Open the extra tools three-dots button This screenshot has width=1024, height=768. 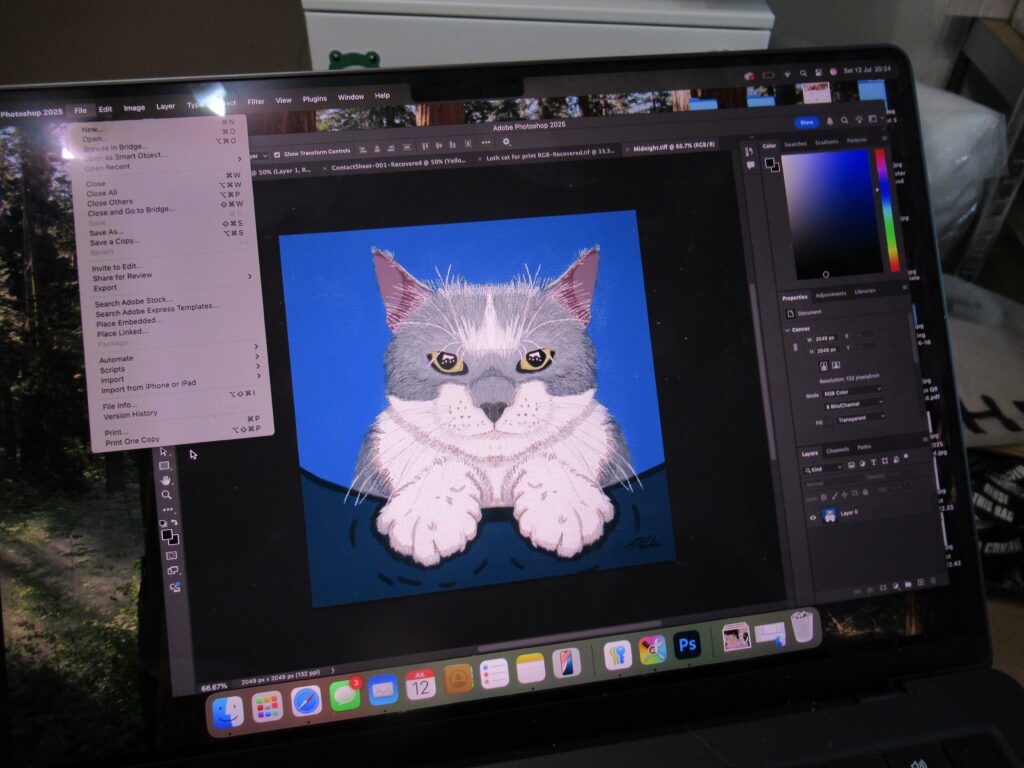(168, 509)
